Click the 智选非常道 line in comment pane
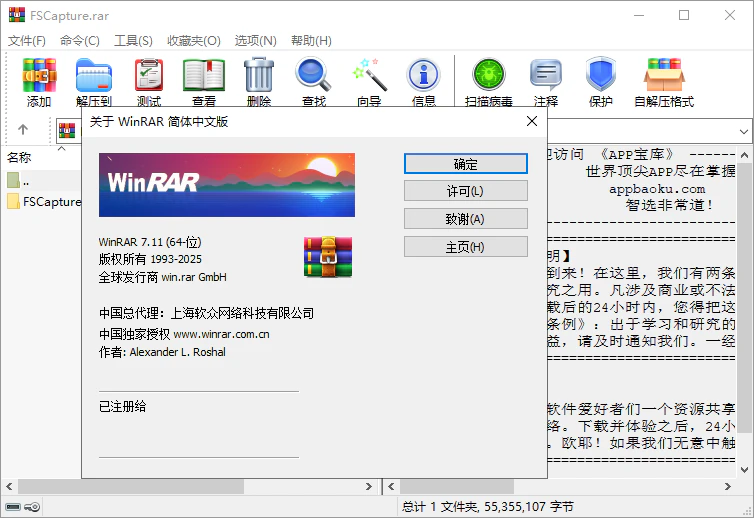 (x=668, y=205)
